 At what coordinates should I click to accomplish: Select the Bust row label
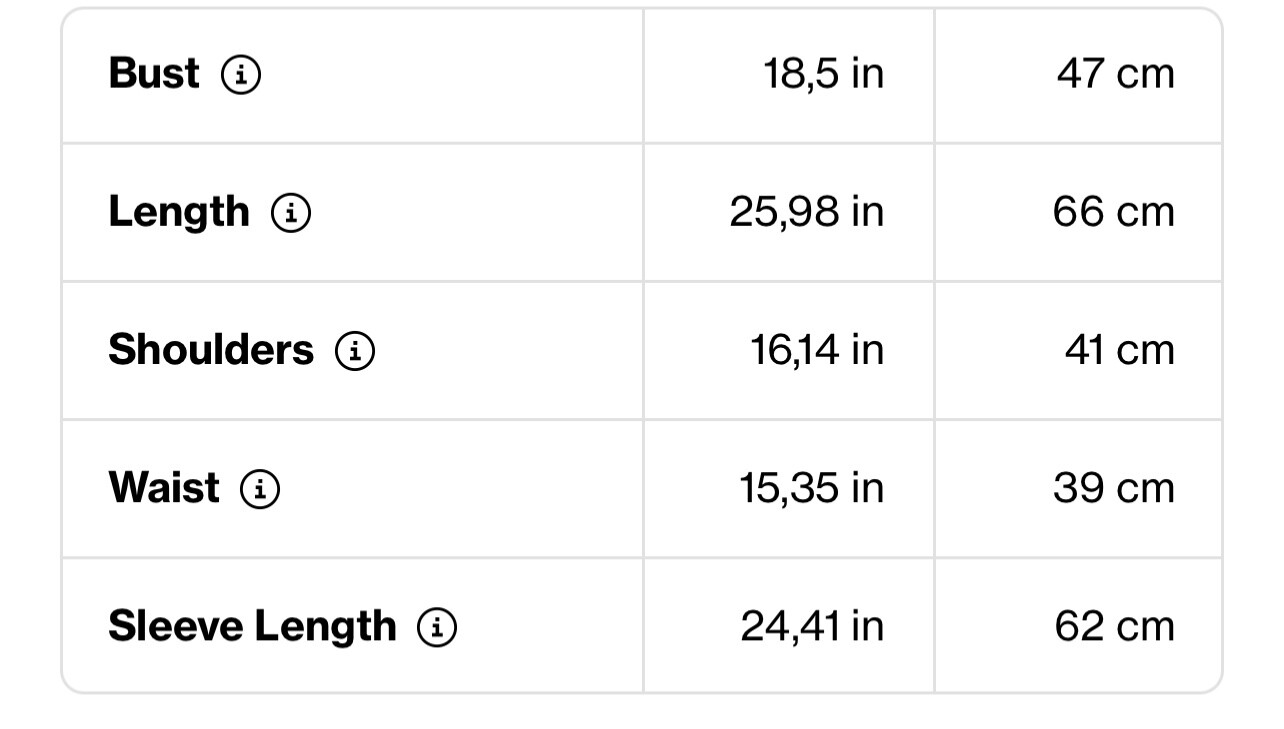(x=154, y=73)
